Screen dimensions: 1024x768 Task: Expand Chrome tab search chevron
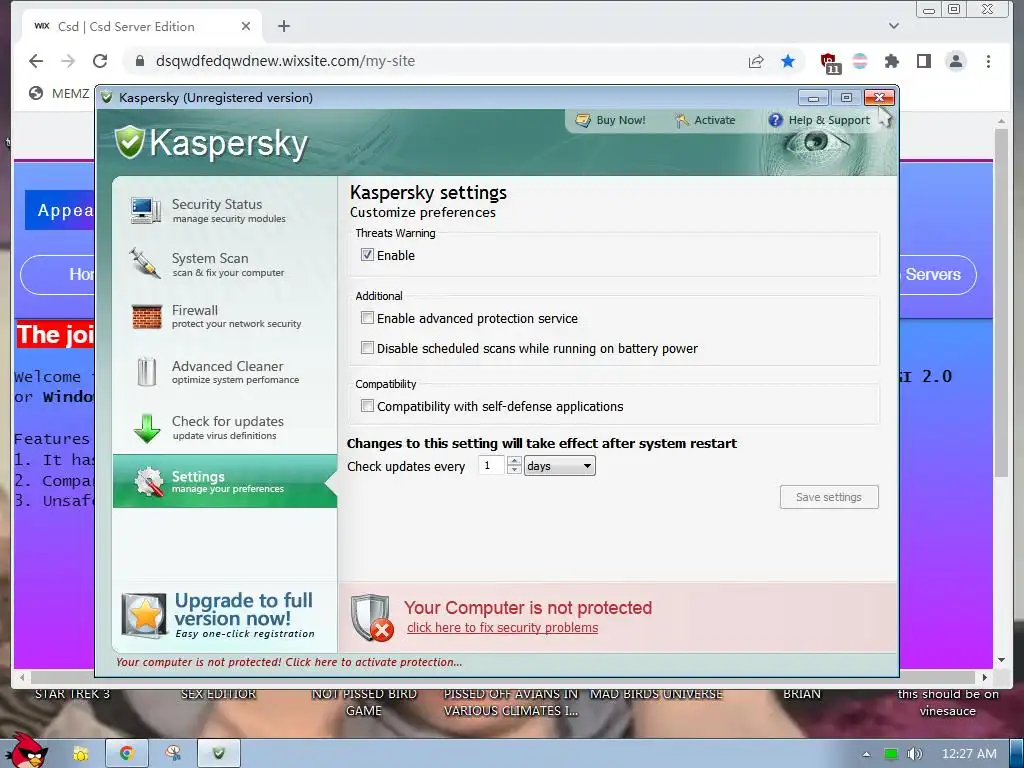894,26
